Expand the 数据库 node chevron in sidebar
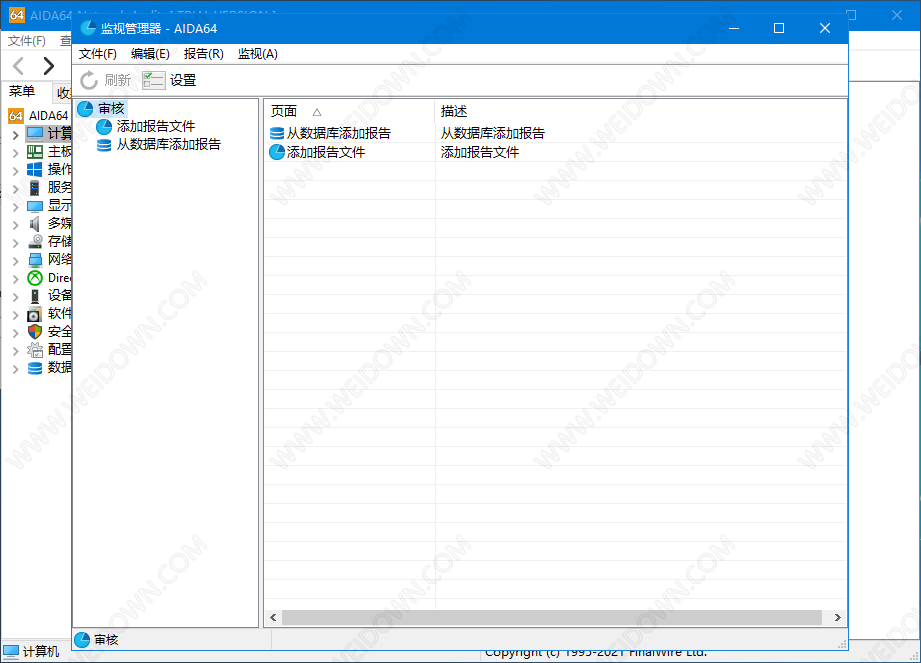Screen dimensions: 921x663 [x=15, y=368]
